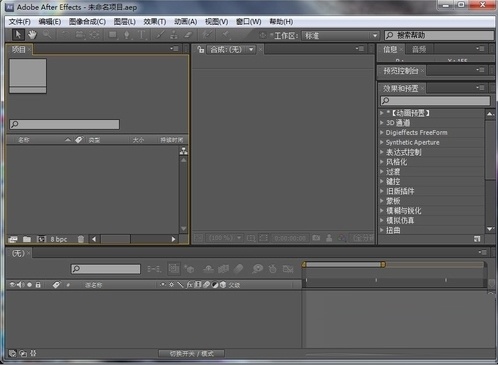Screen dimensions: 498x365
Task: Select the Clone Stamp tool
Action: click(x=174, y=35)
